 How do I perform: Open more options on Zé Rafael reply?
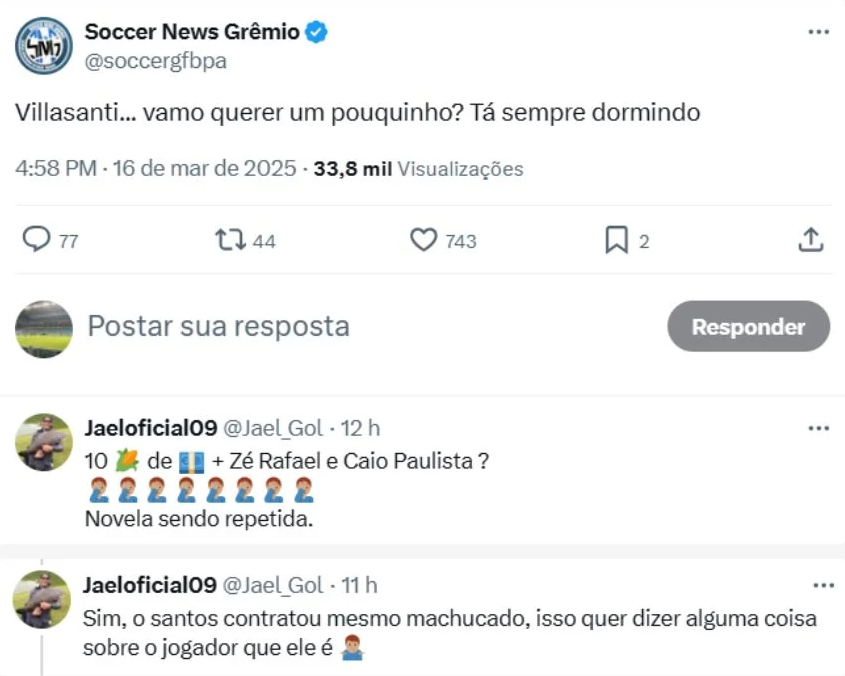coord(818,428)
